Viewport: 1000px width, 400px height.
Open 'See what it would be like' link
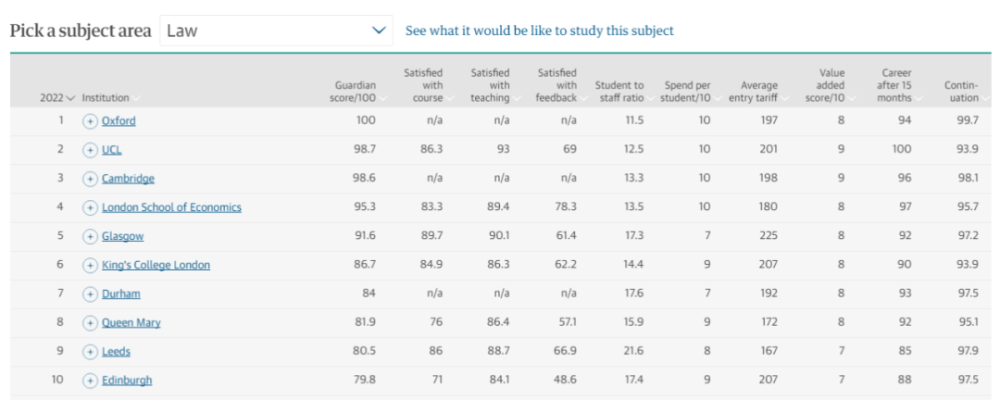pyautogui.click(x=539, y=31)
